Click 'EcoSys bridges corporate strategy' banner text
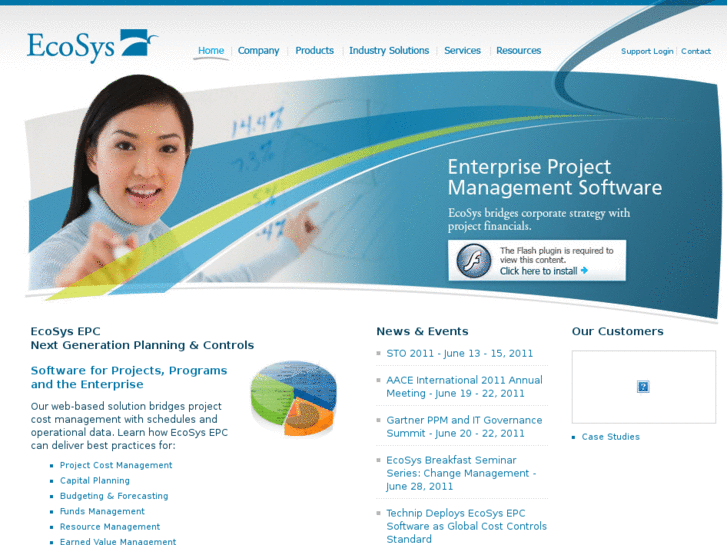Viewport: 727px width, 545px height. click(x=539, y=219)
